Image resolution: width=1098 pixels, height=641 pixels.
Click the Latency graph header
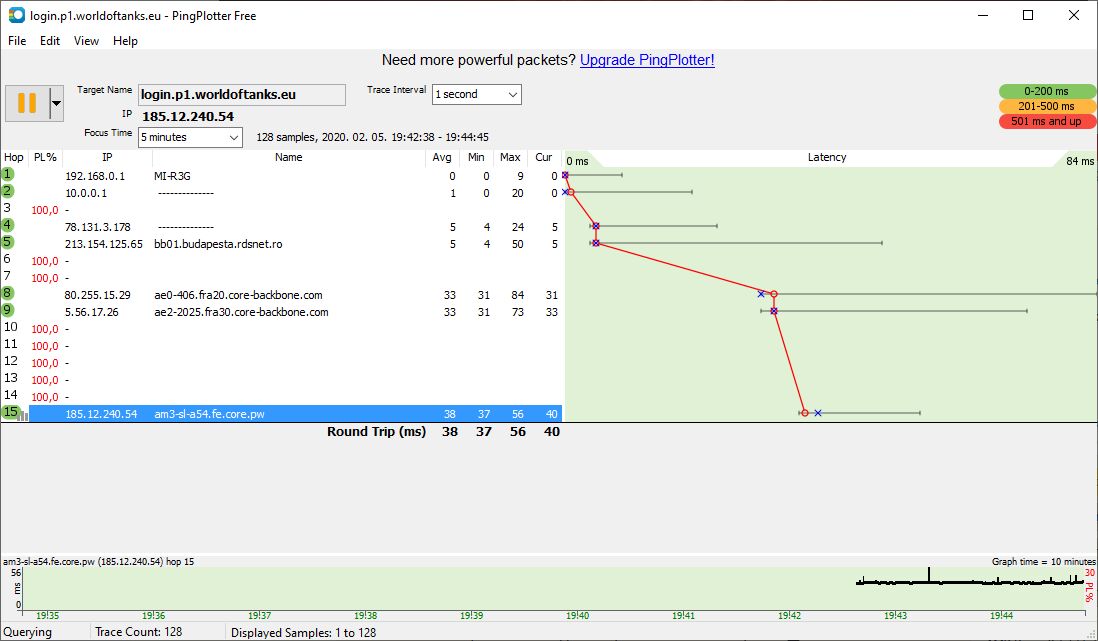click(827, 157)
